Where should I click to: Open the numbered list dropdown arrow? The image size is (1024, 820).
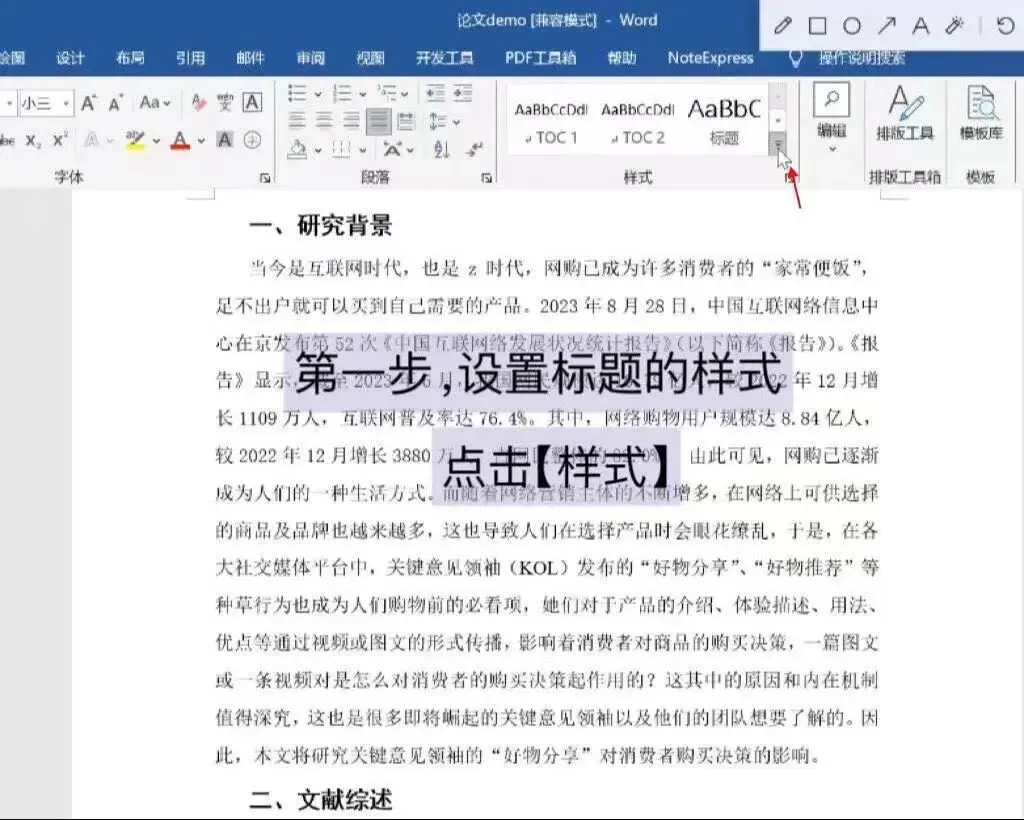tap(363, 94)
